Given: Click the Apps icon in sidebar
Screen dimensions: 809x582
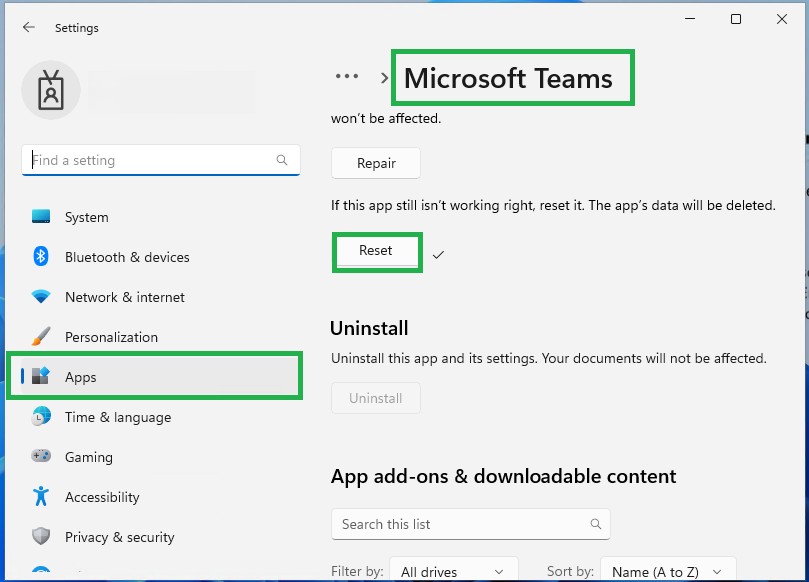Looking at the screenshot, I should 41,376.
